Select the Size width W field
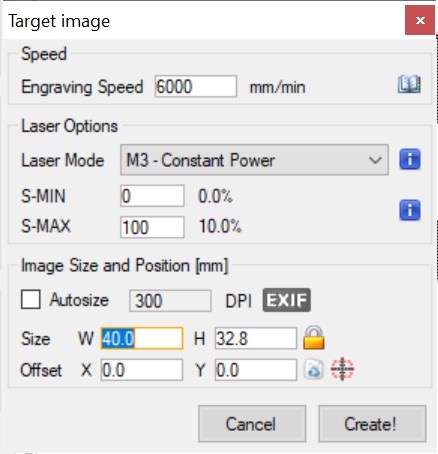Screen dimensions: 438x454 click(142, 338)
